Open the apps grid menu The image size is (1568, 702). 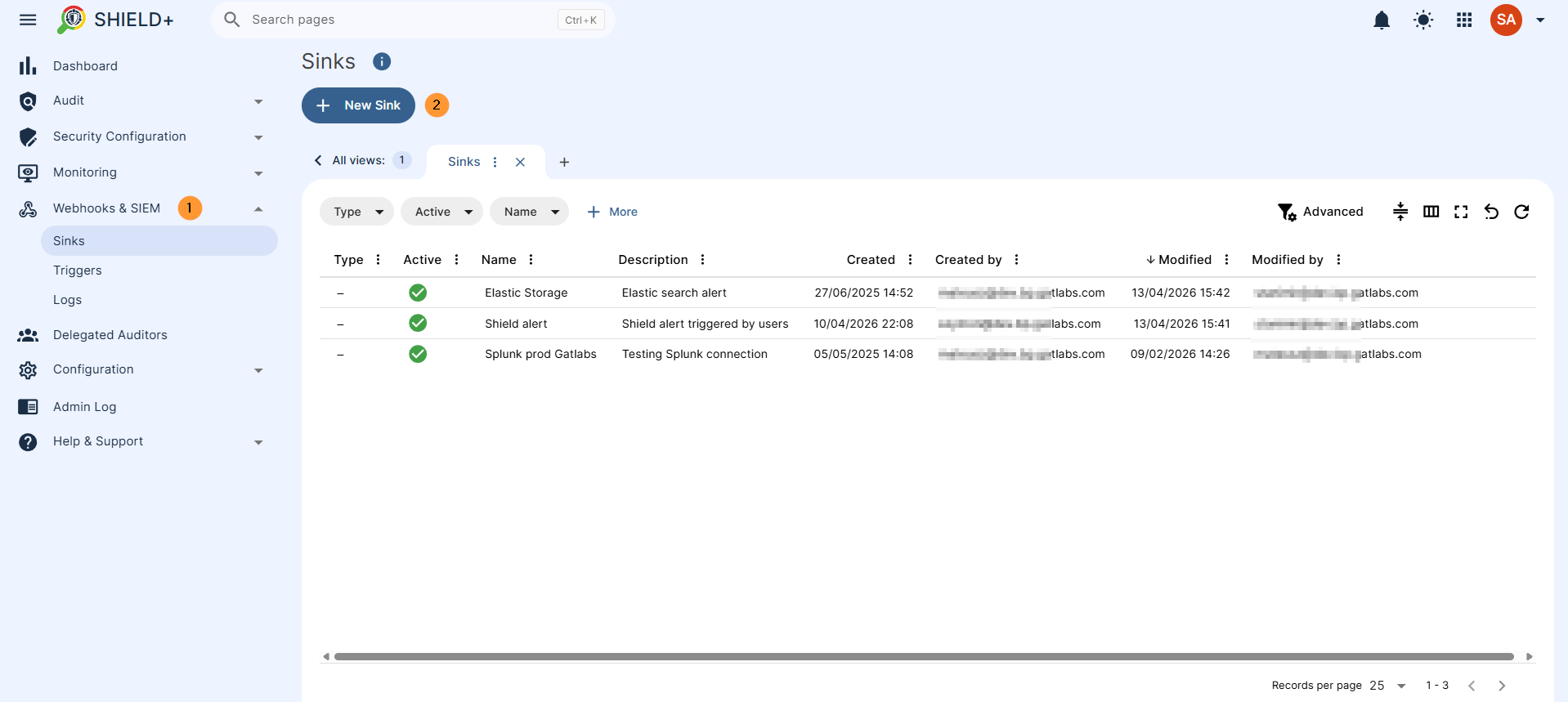[x=1464, y=20]
